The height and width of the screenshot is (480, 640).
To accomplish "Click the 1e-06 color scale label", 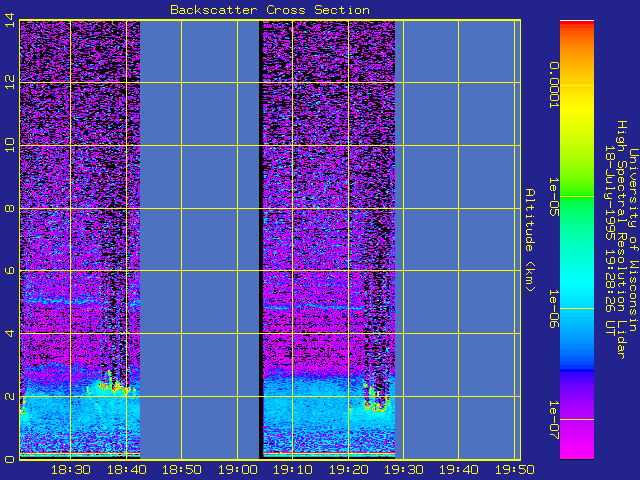I will point(553,309).
